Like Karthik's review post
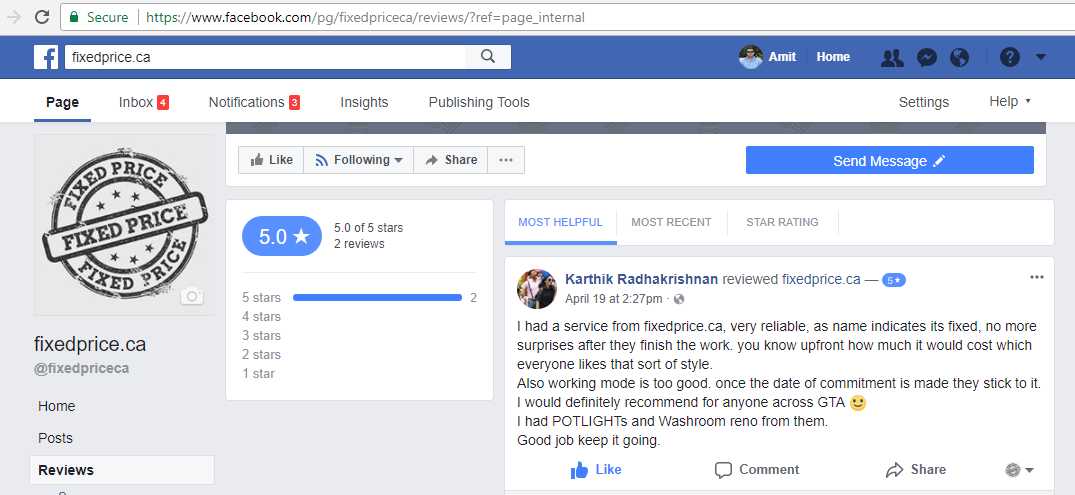This screenshot has width=1075, height=495. 595,470
